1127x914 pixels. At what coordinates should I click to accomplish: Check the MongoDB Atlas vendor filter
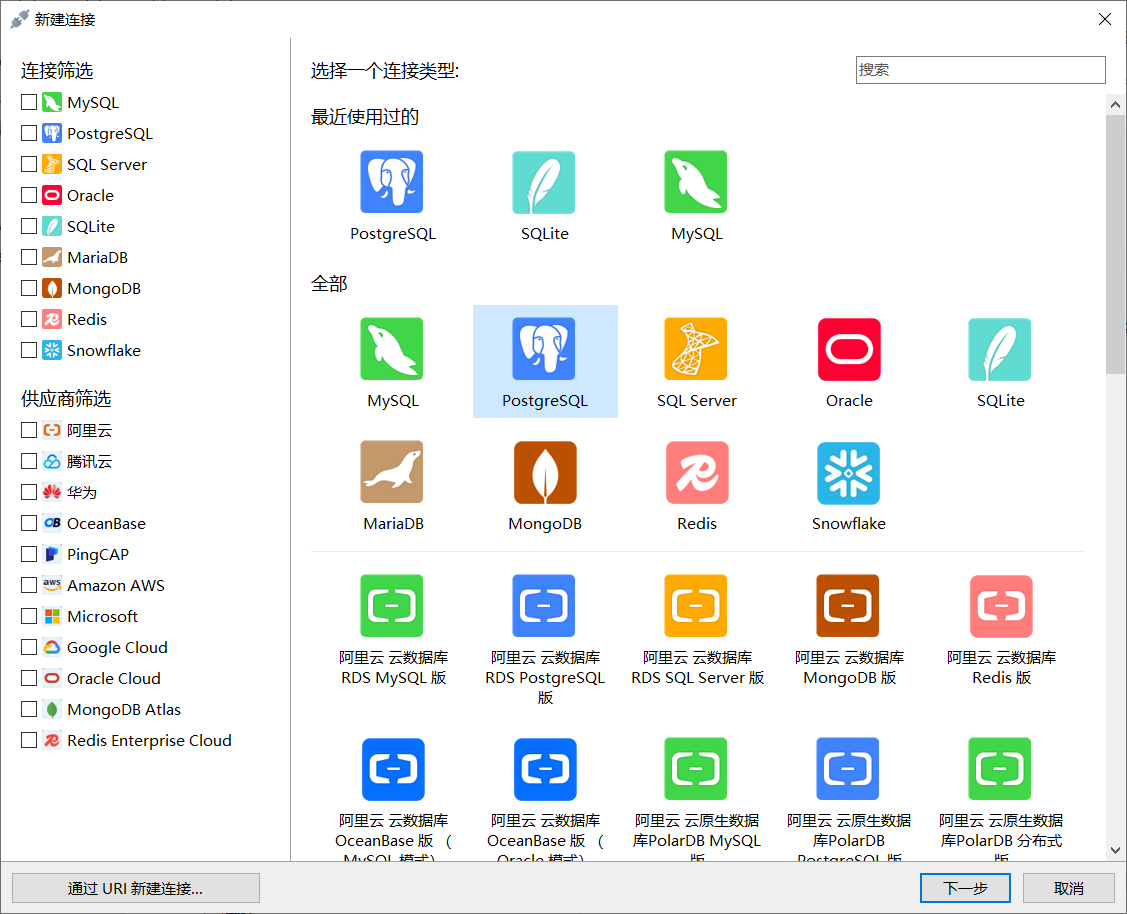pos(29,710)
